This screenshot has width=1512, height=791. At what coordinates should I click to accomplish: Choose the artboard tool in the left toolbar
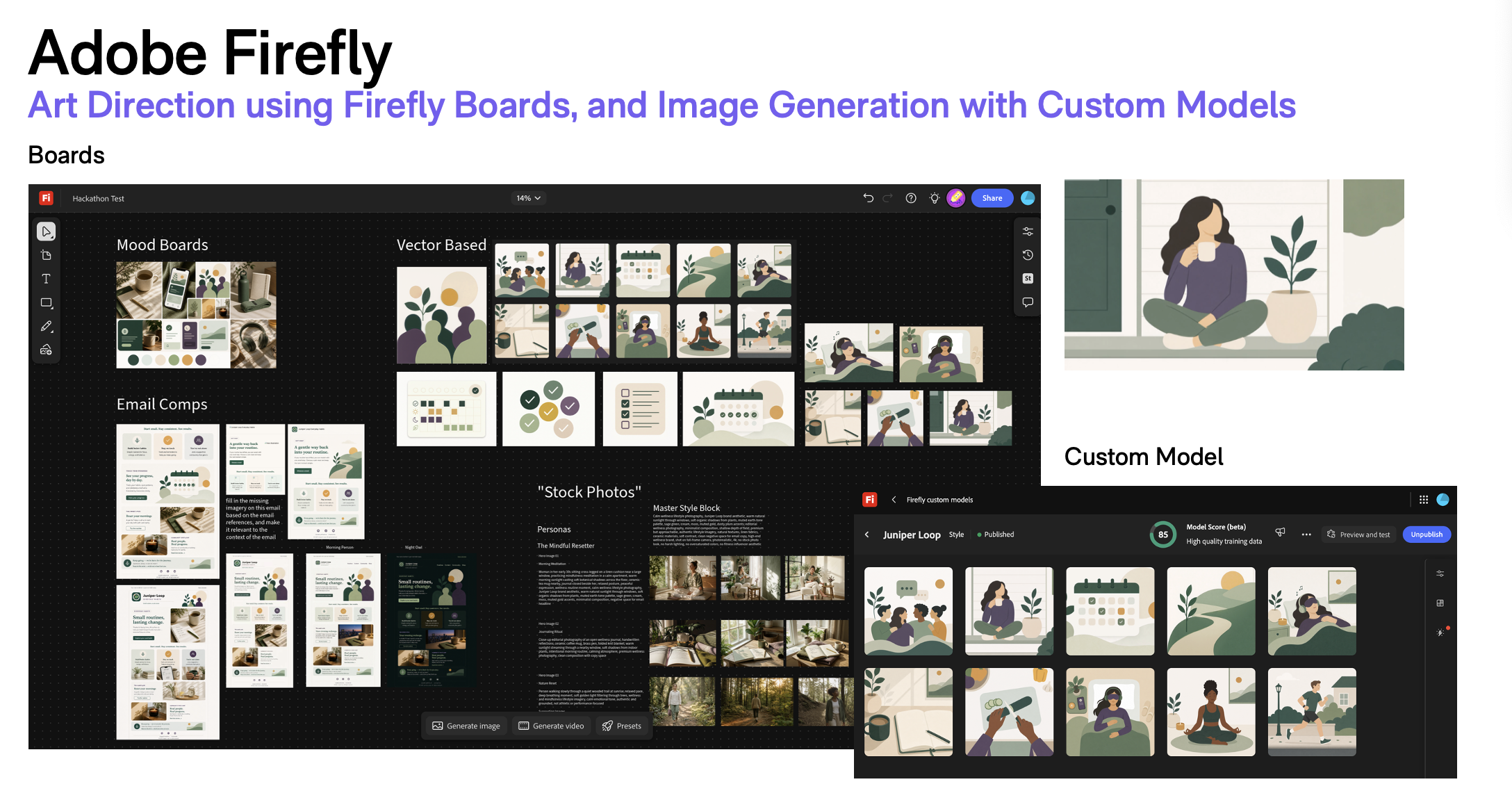[47, 255]
